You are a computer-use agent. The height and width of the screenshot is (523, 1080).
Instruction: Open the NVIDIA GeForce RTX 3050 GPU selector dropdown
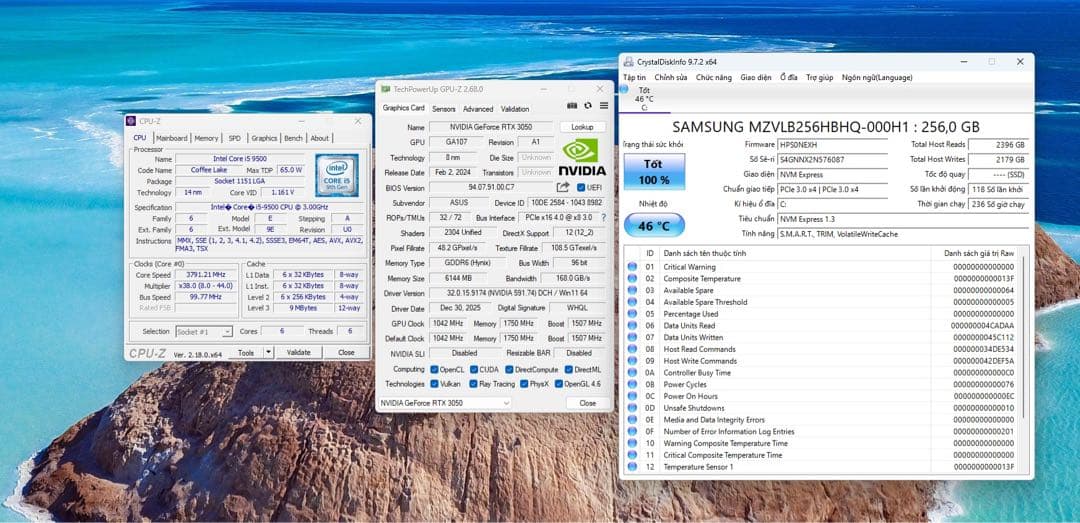(x=445, y=403)
